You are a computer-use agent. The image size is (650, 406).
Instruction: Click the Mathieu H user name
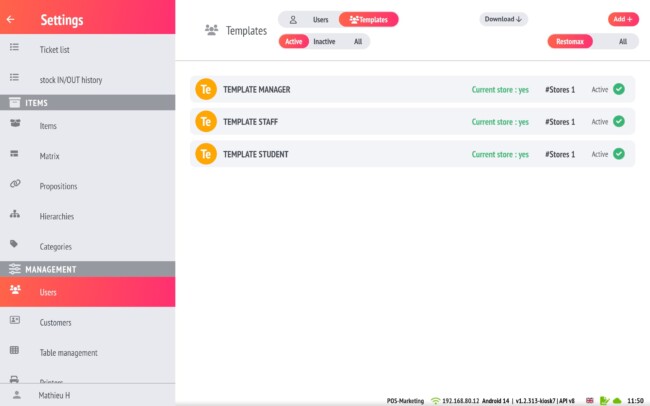pyautogui.click(x=54, y=395)
